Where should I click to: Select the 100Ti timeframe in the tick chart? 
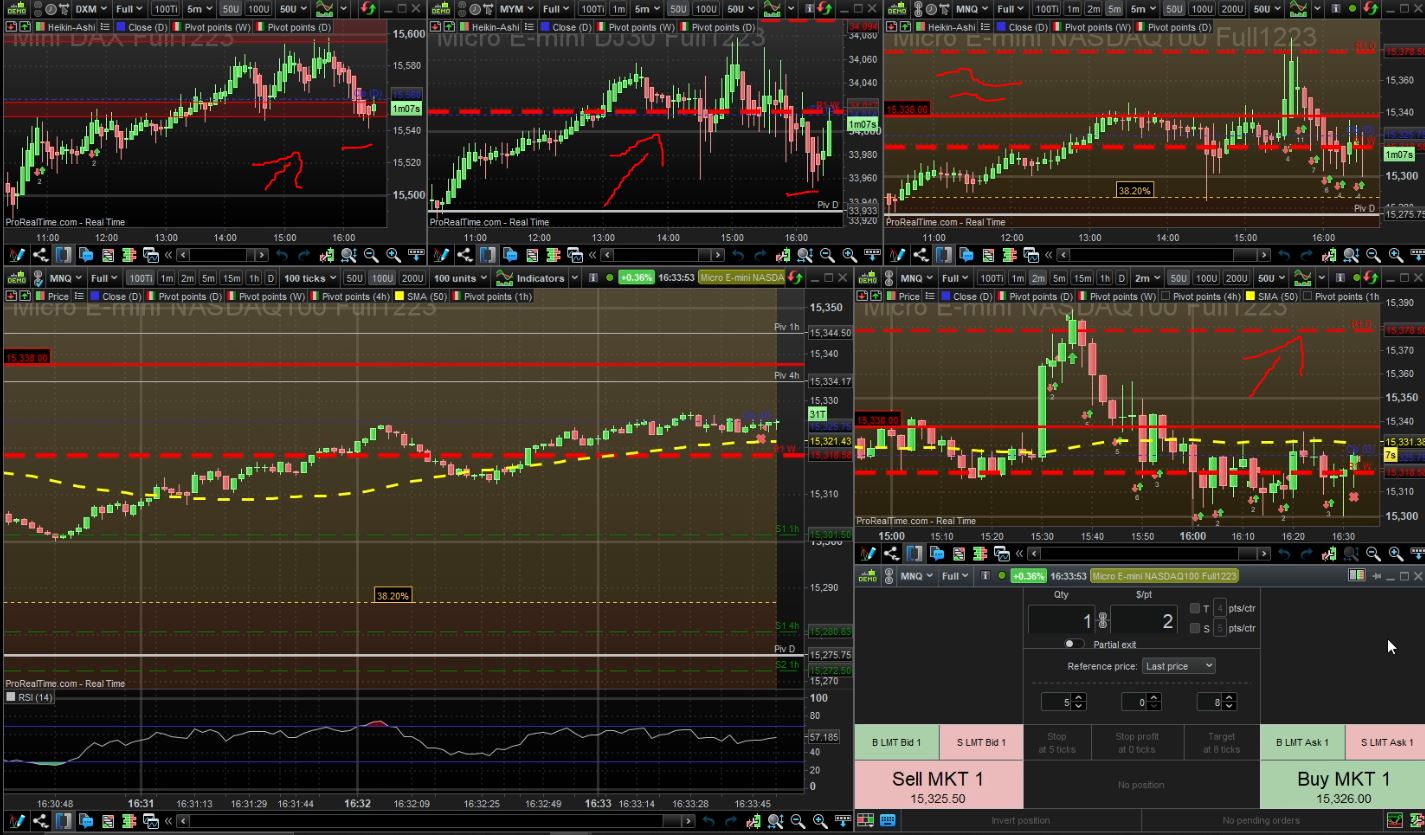click(x=140, y=278)
